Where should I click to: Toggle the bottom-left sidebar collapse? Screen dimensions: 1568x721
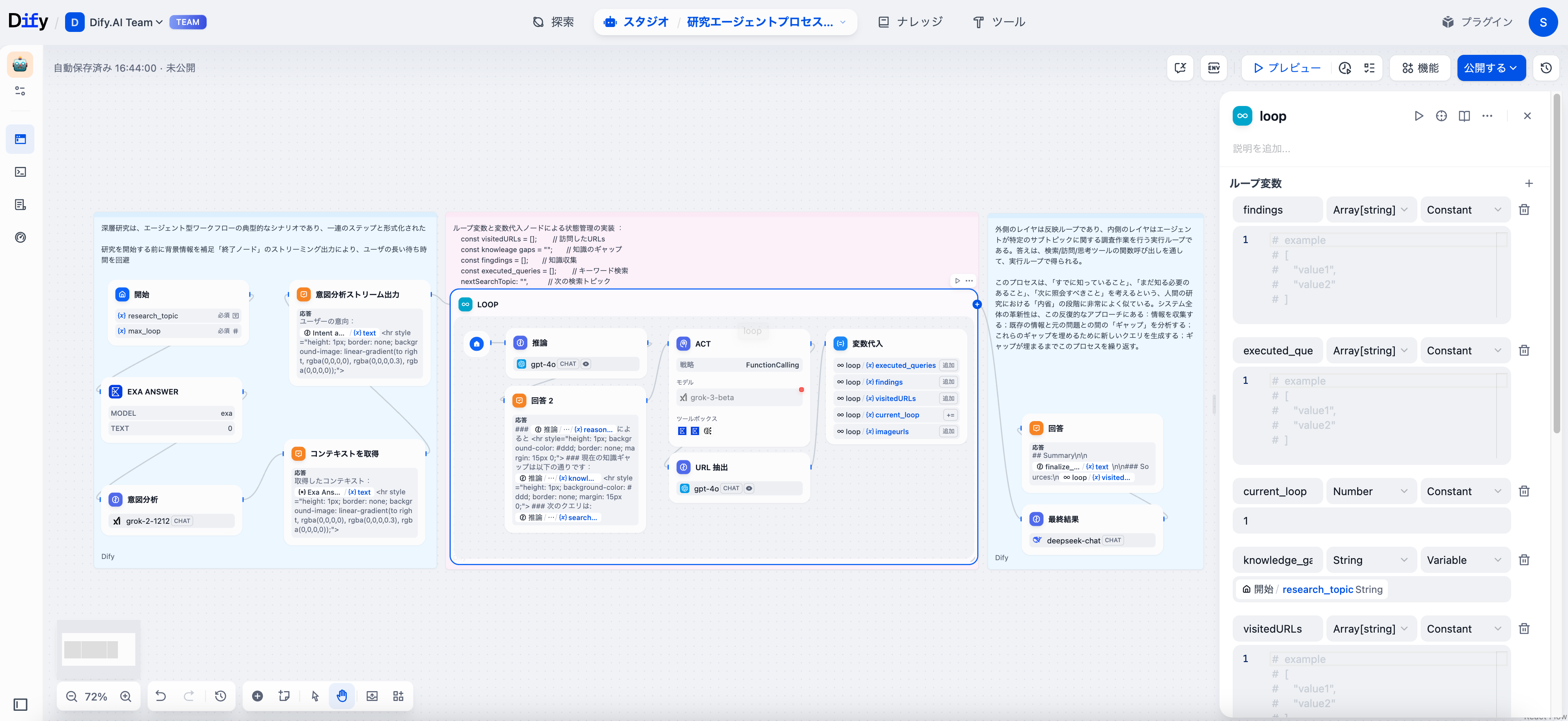pos(21,705)
